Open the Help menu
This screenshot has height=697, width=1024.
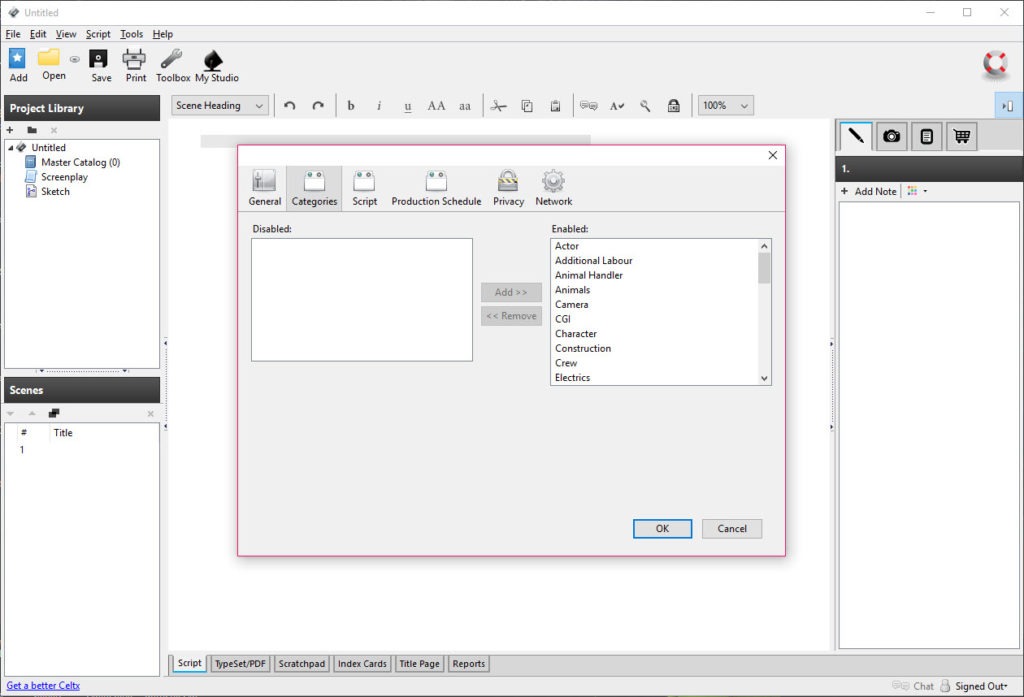click(163, 34)
